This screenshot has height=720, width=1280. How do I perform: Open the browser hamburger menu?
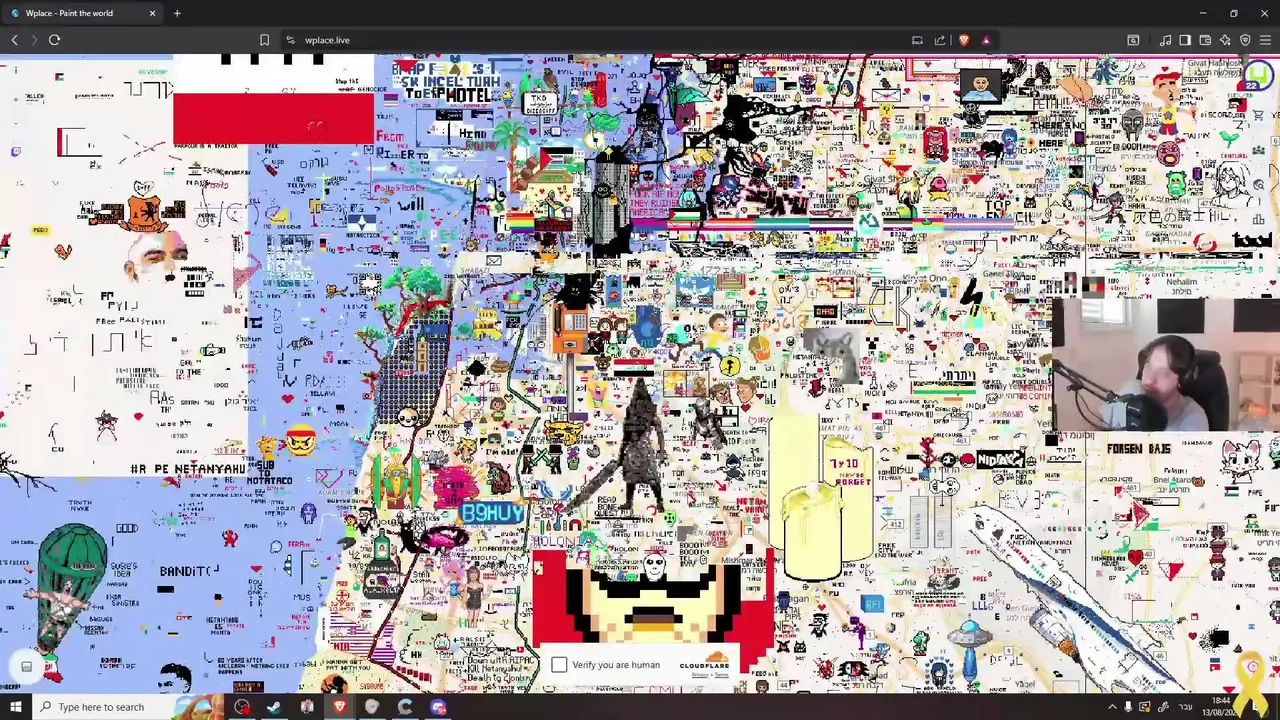1265,40
